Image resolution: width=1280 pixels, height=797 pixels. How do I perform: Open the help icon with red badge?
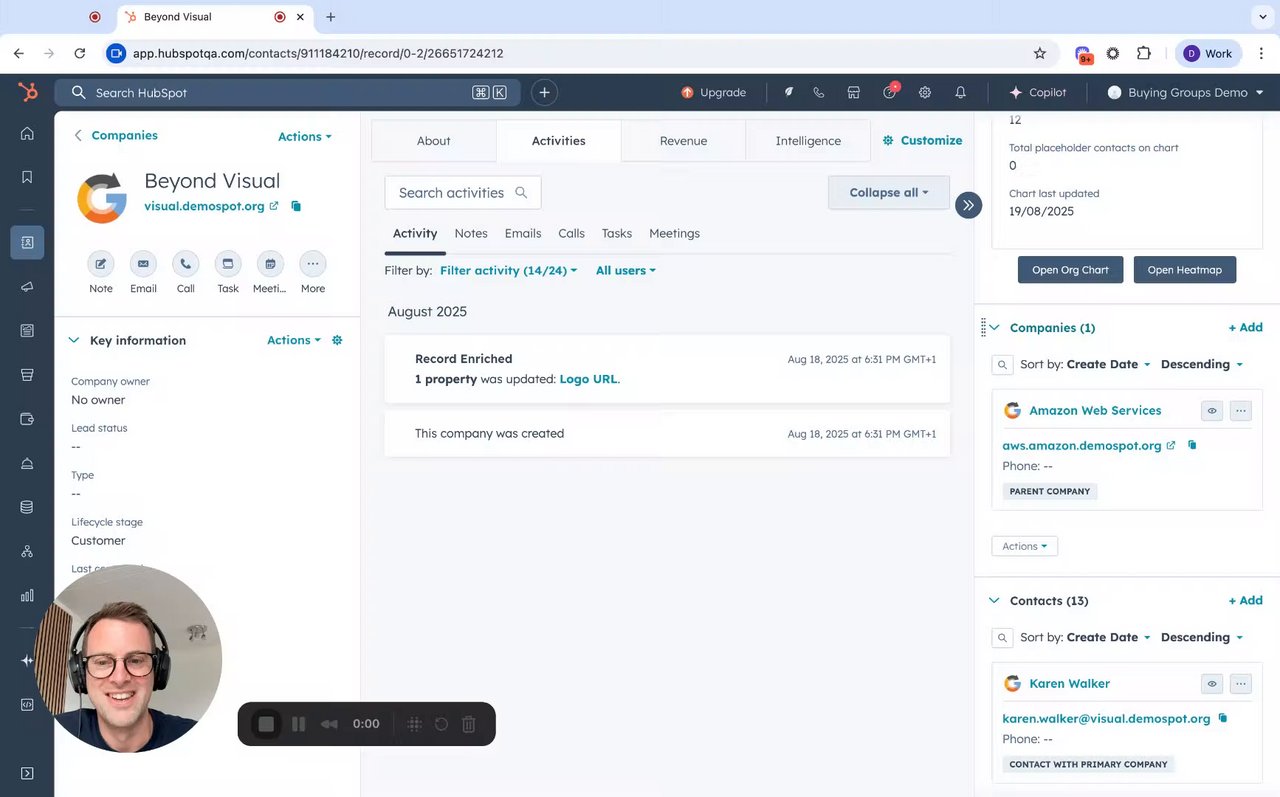point(889,92)
